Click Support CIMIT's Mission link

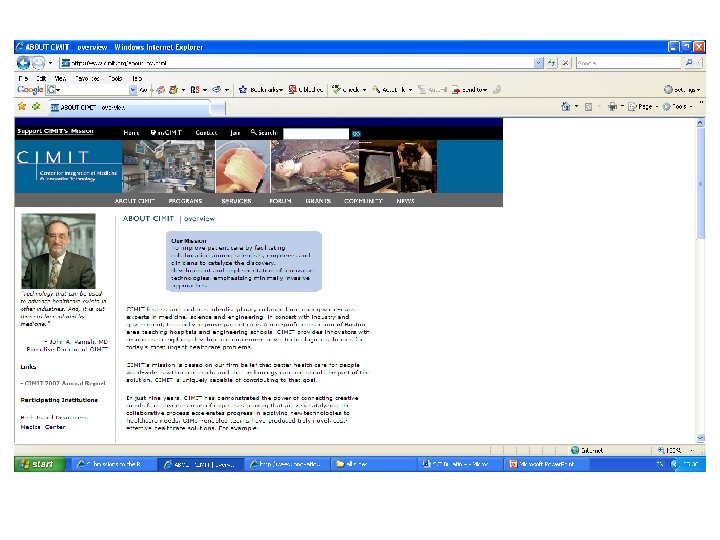coord(55,131)
